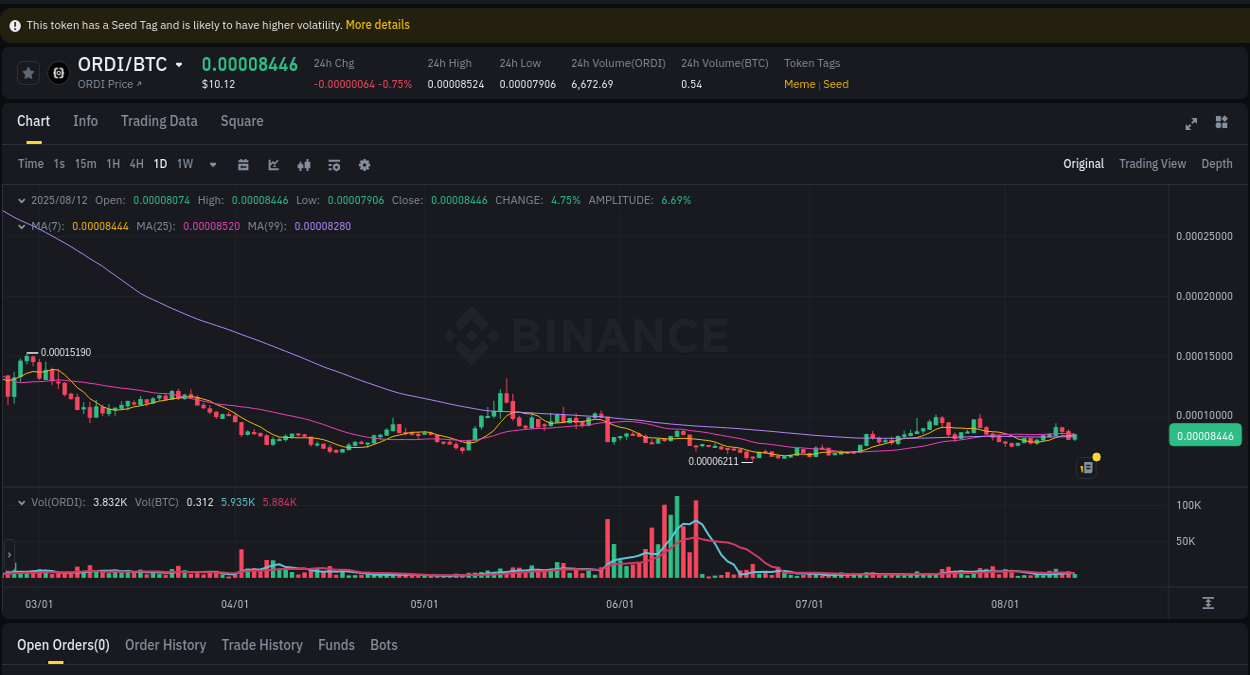Open the chart settings gear

point(364,164)
